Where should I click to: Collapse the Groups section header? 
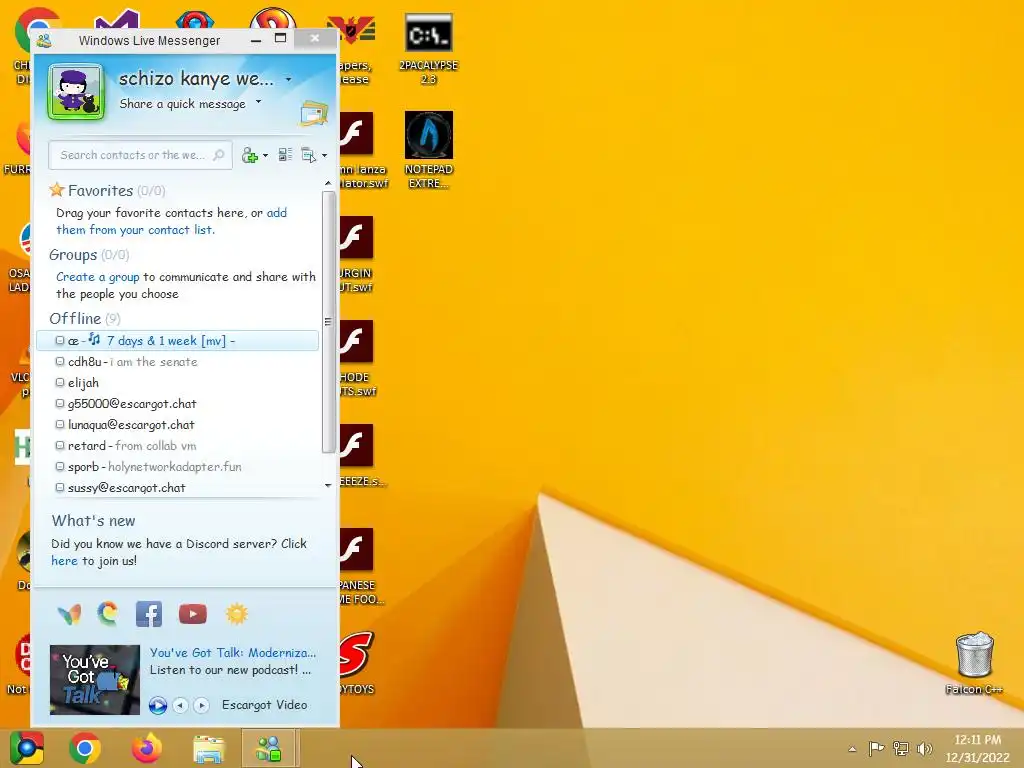pos(89,255)
